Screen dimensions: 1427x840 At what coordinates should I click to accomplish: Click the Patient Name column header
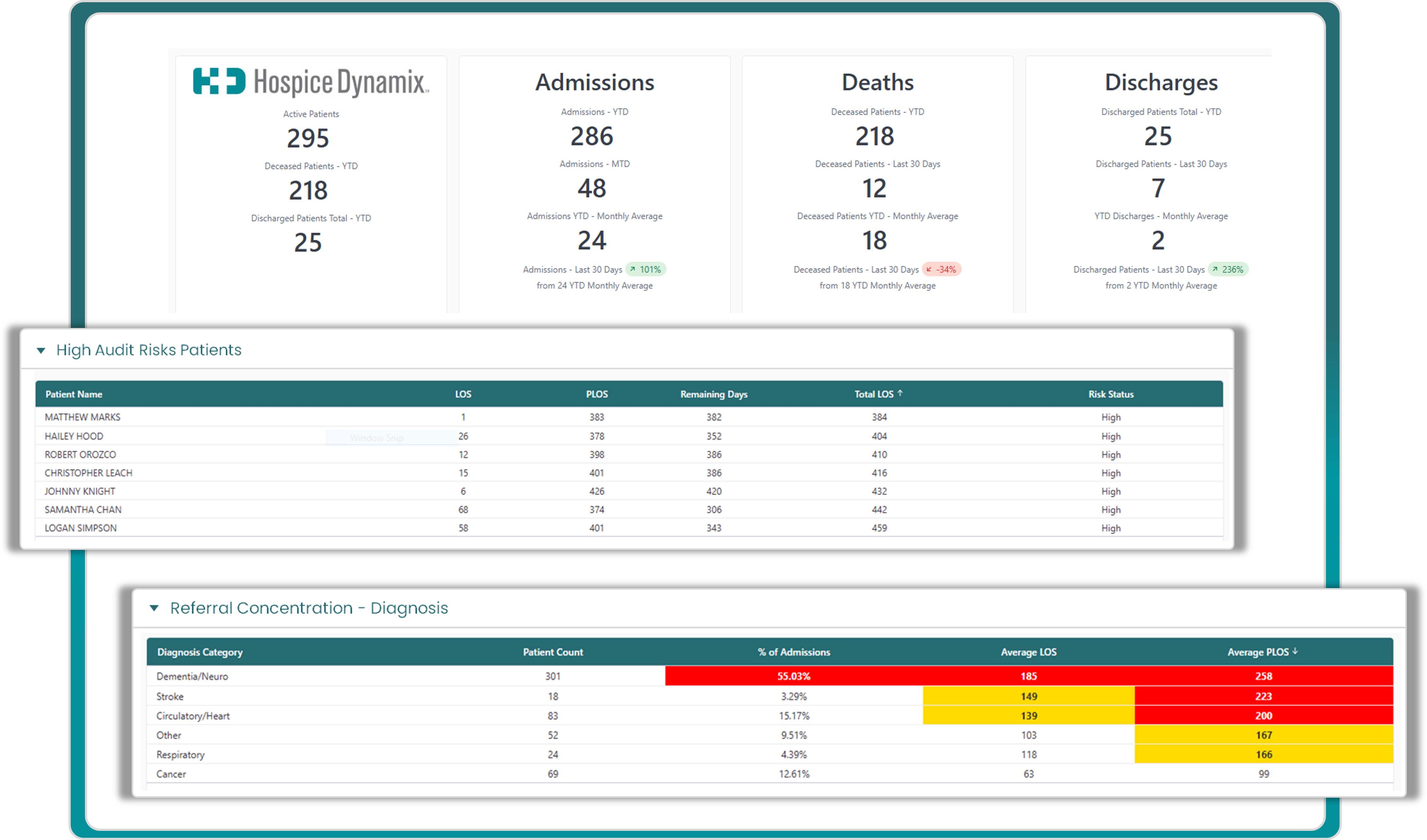point(74,394)
